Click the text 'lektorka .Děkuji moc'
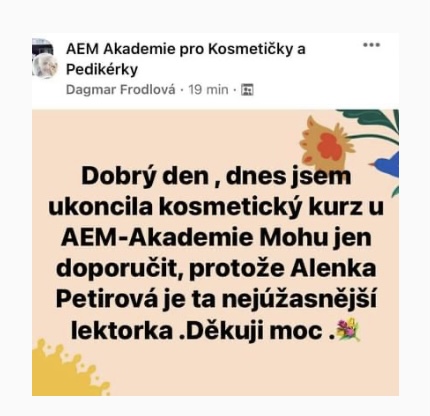Screen dimensions: 430x416 click(x=202, y=330)
